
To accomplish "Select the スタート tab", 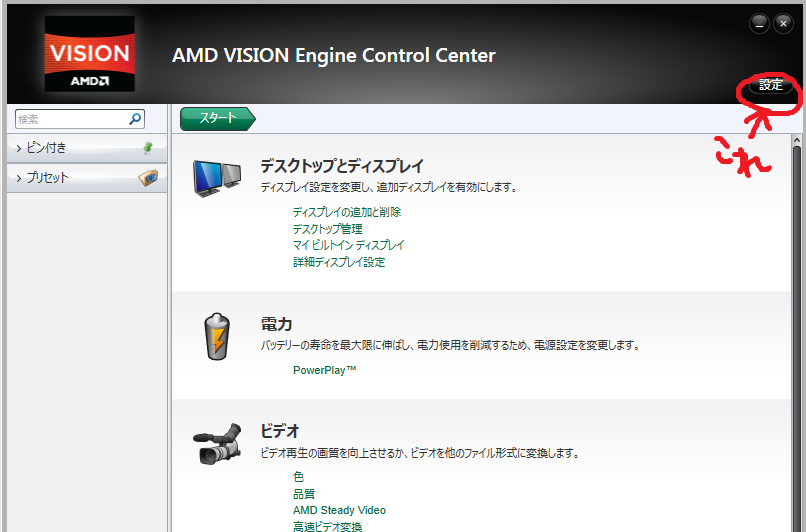I will [217, 118].
